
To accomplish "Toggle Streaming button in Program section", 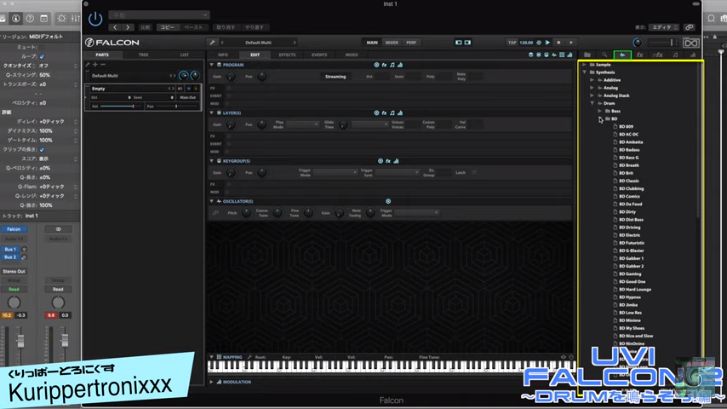I will tap(336, 77).
